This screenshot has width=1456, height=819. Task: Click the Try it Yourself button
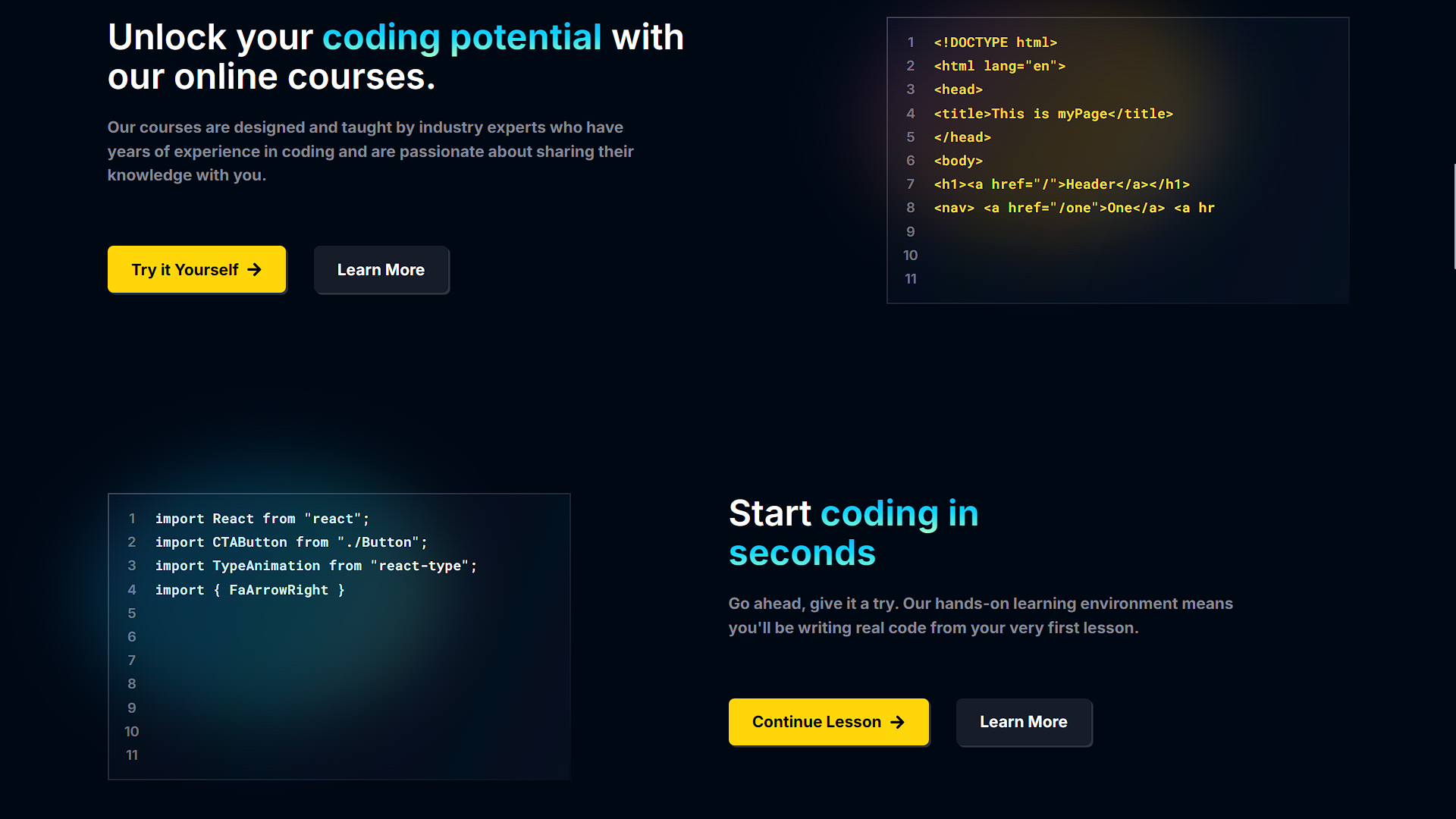(x=196, y=269)
